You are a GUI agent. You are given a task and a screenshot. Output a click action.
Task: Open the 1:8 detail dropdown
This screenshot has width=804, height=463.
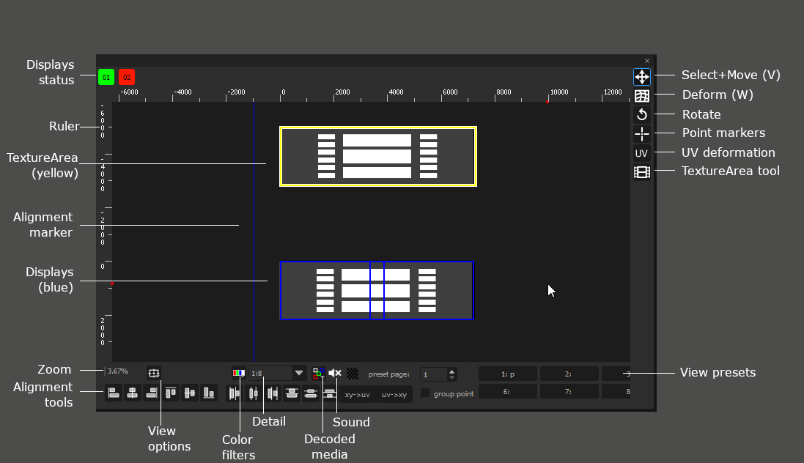[x=299, y=373]
